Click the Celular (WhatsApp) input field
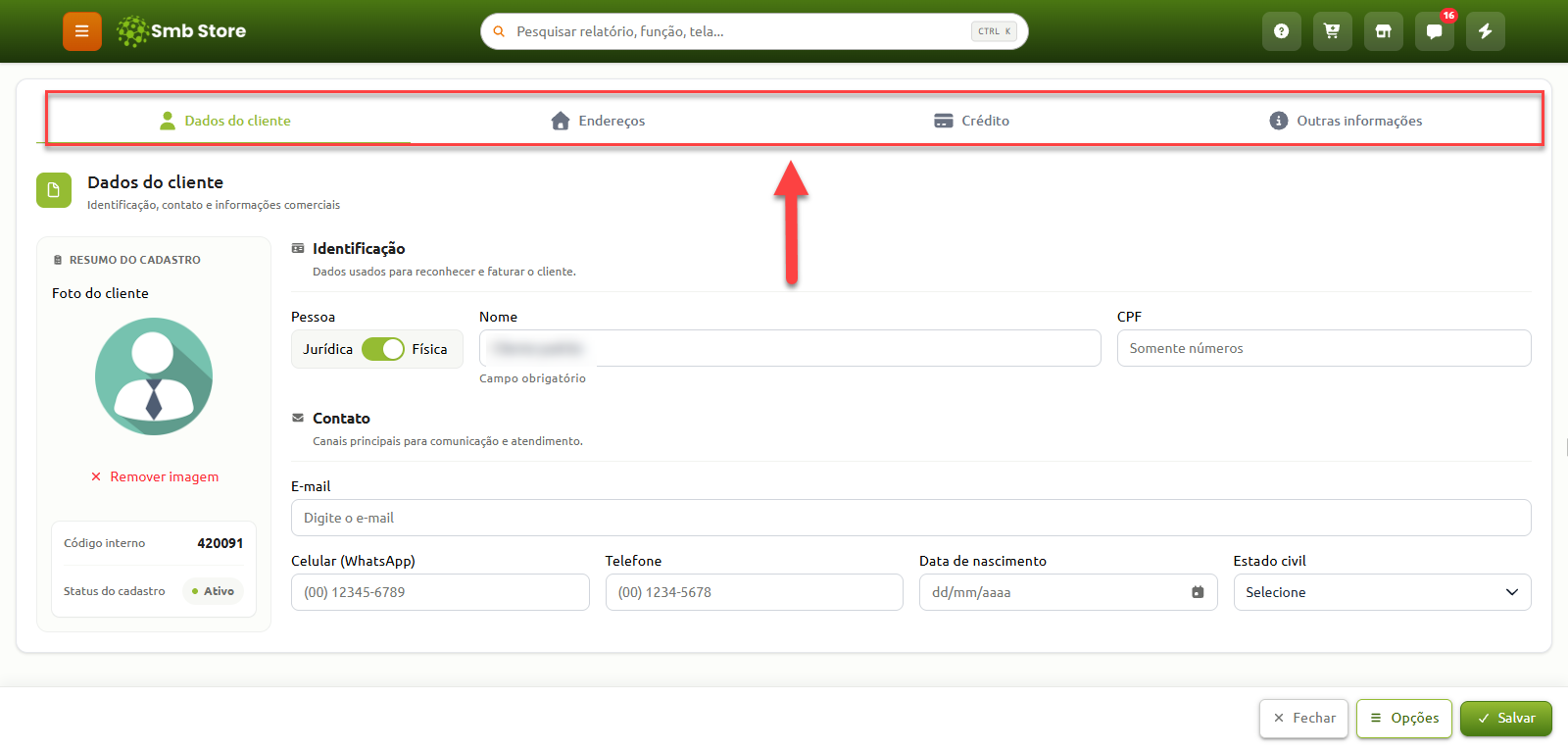Screen dimensions: 1568x750 point(440,592)
